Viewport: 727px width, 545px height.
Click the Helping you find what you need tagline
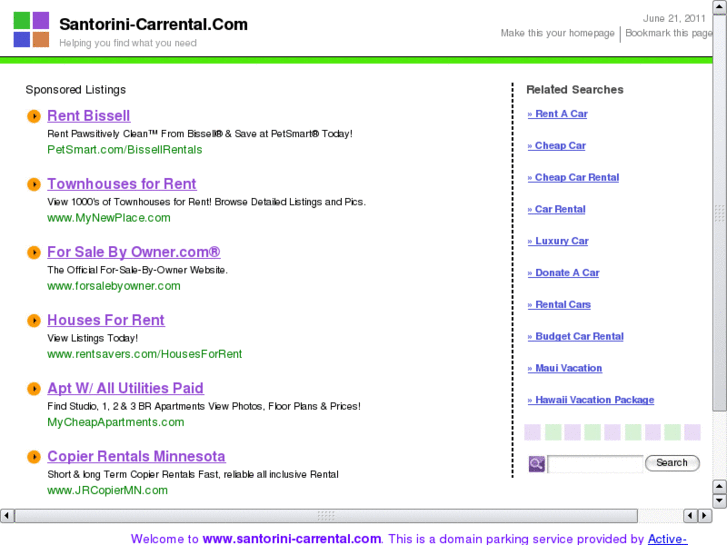tap(128, 43)
